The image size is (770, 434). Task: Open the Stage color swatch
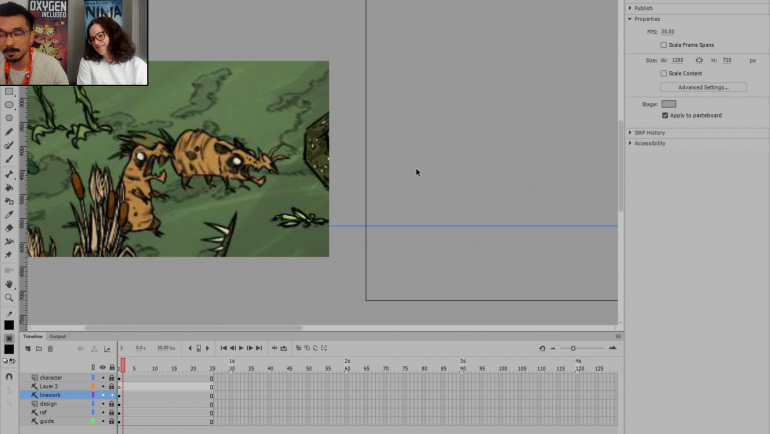tap(668, 104)
